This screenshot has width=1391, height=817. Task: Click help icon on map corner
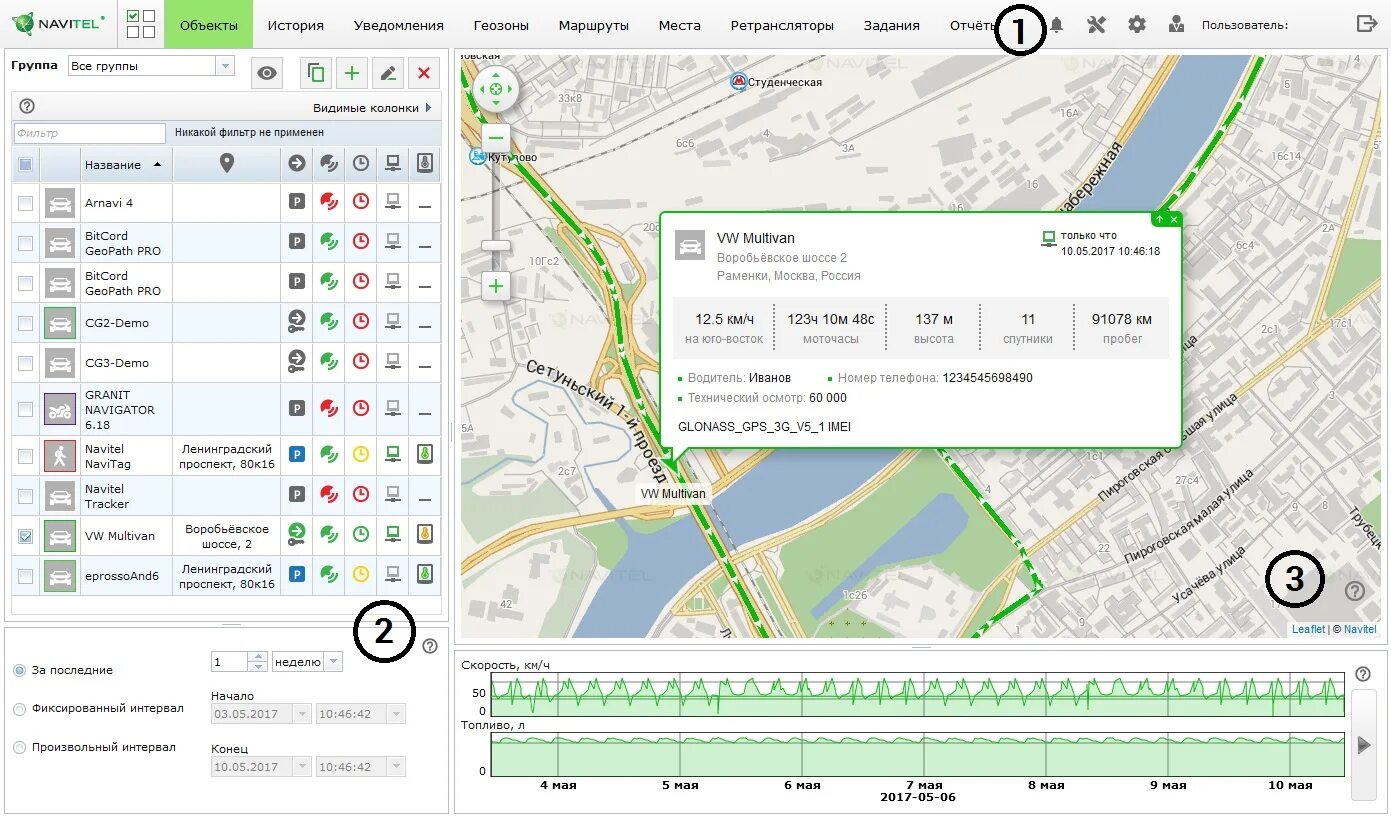tap(1355, 591)
